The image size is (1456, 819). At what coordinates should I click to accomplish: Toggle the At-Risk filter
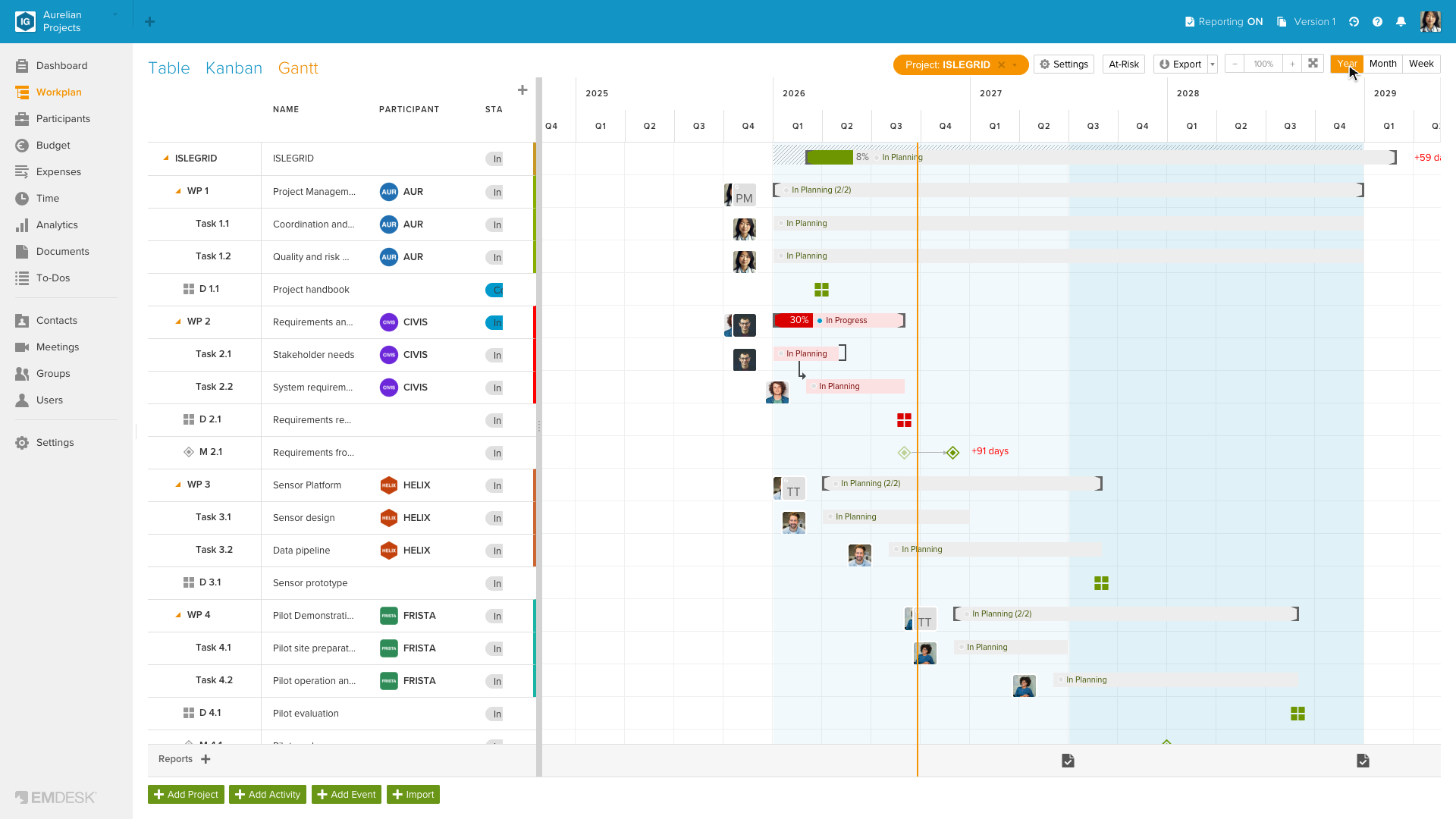(1124, 64)
